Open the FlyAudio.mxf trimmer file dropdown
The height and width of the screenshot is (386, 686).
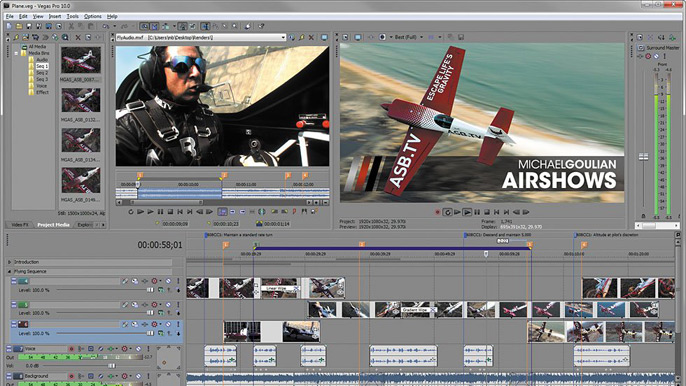tap(283, 38)
